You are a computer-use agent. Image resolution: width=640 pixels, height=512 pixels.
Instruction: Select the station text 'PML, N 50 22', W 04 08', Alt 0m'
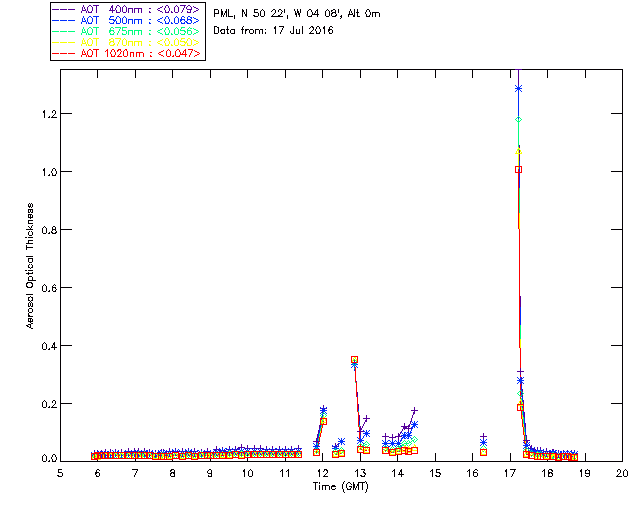(297, 13)
